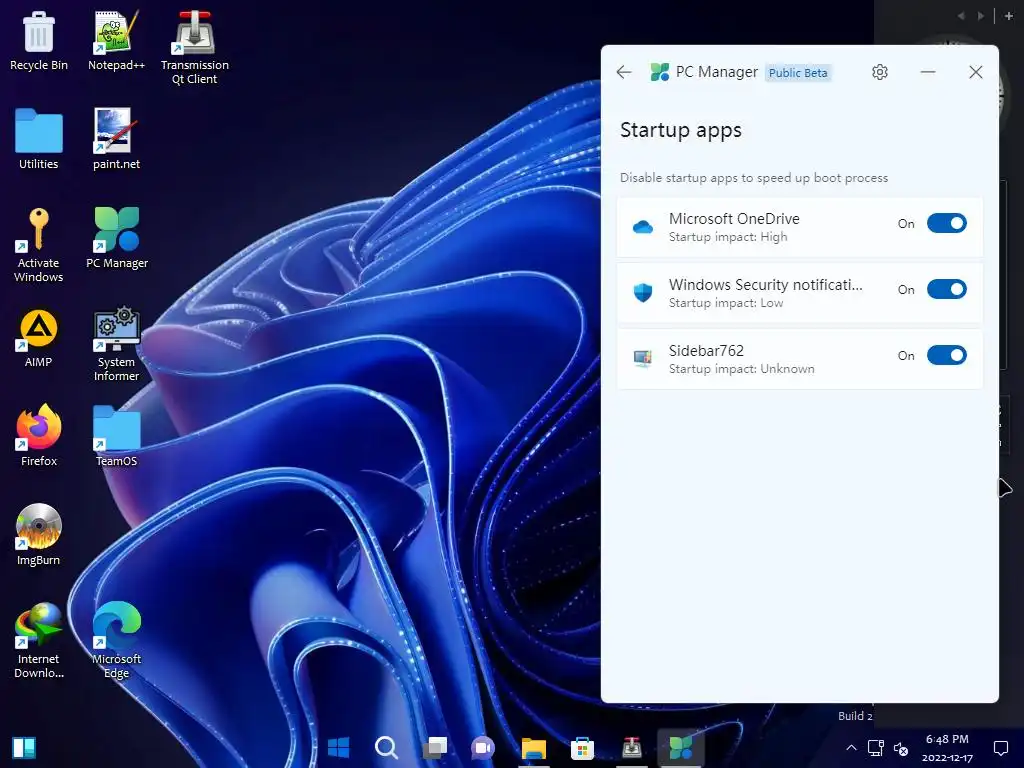The height and width of the screenshot is (768, 1024).
Task: Open paint.net desktop shortcut
Action: click(x=116, y=139)
